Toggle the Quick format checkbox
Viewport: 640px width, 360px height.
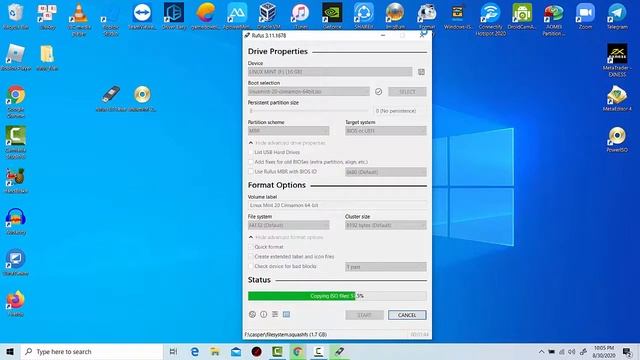[251, 247]
